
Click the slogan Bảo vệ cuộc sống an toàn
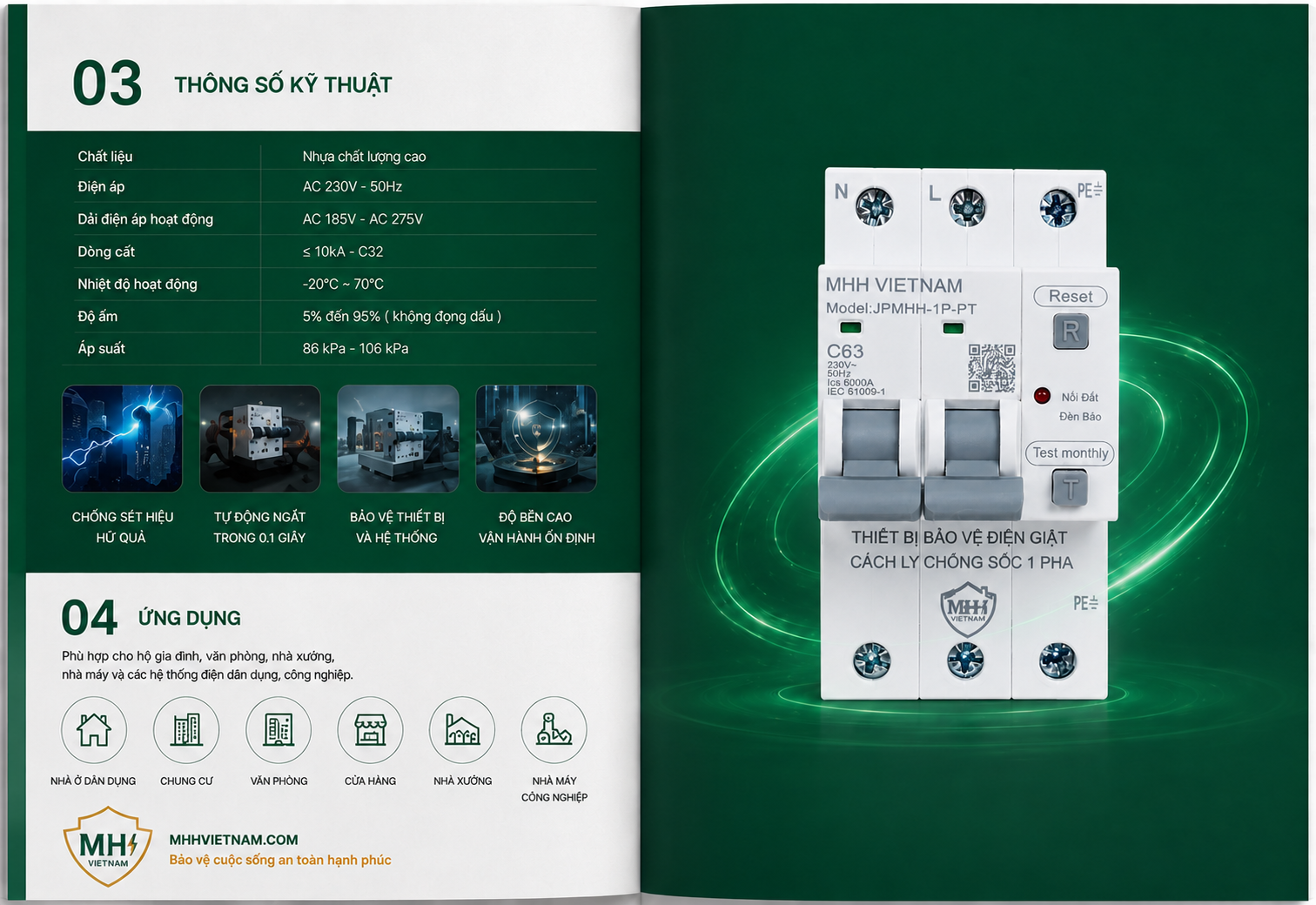(x=280, y=860)
